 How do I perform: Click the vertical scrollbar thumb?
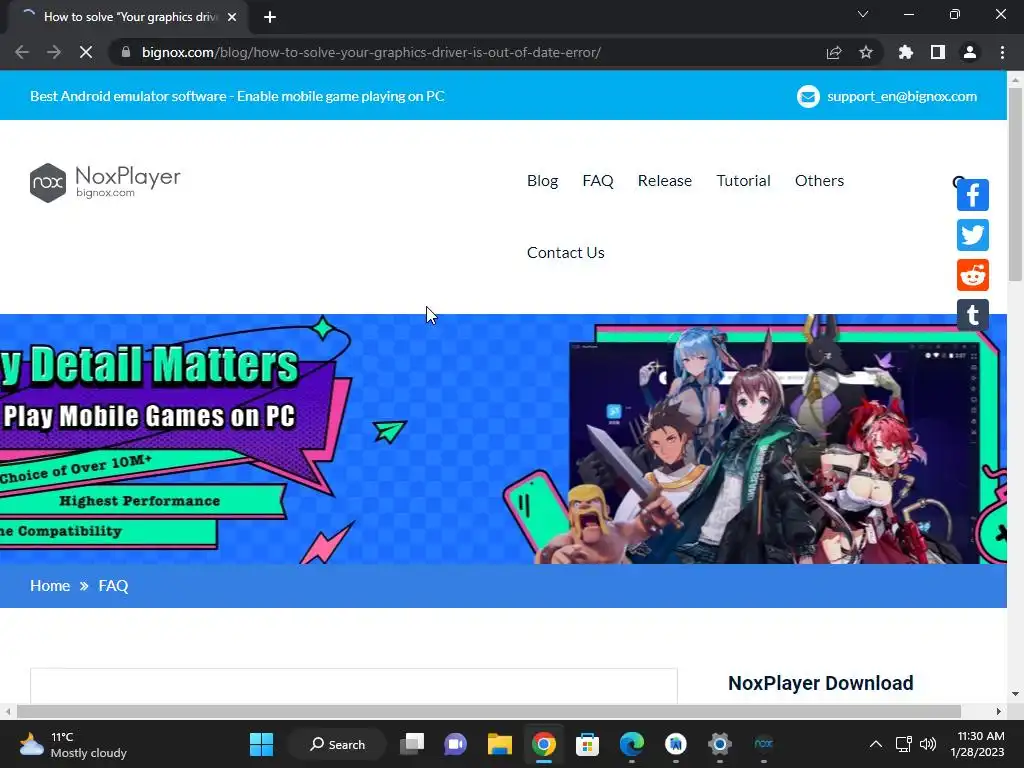click(x=1015, y=184)
